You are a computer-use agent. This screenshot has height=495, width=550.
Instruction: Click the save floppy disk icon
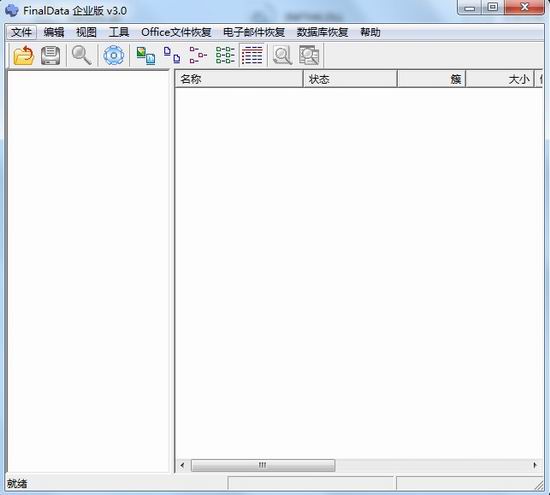(x=51, y=55)
